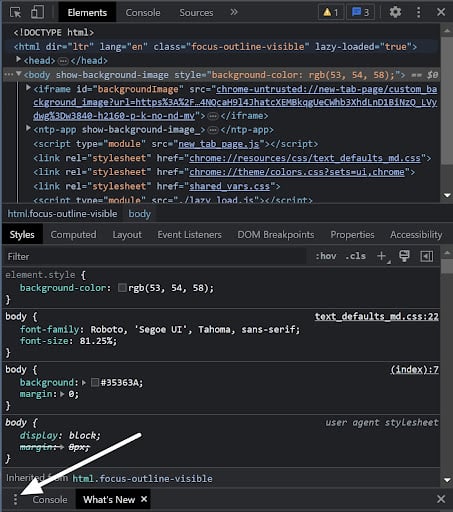Switch to the Elements tab

tap(87, 13)
